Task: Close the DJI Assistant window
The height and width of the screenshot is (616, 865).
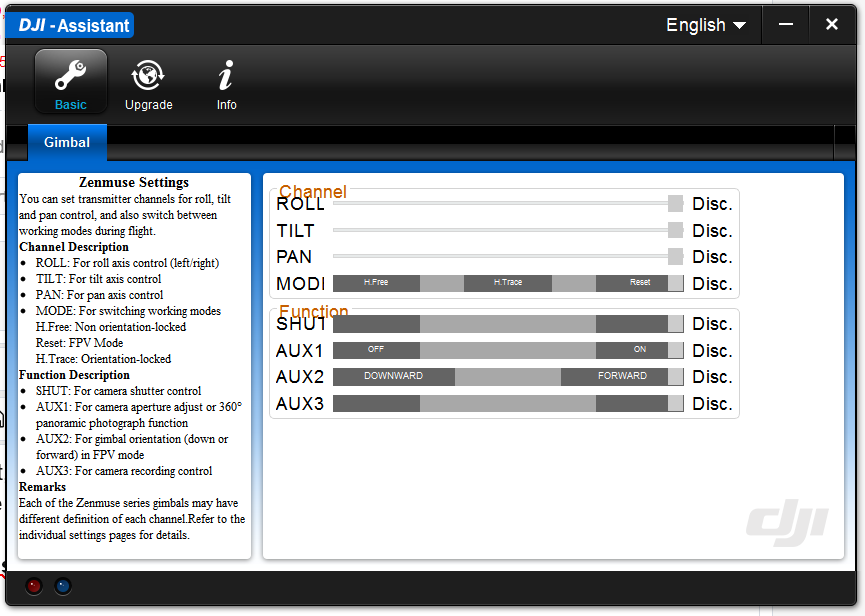Action: tap(832, 24)
